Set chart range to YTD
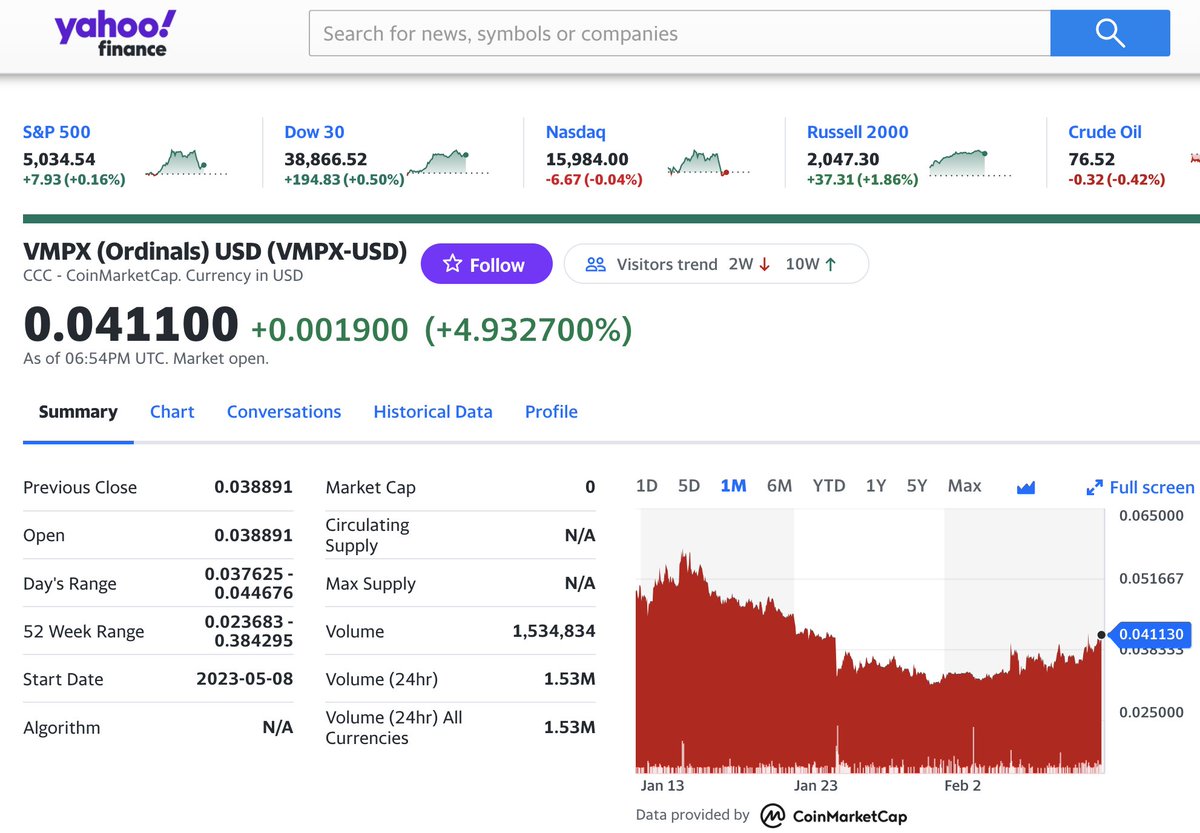This screenshot has height=833, width=1200. point(829,486)
